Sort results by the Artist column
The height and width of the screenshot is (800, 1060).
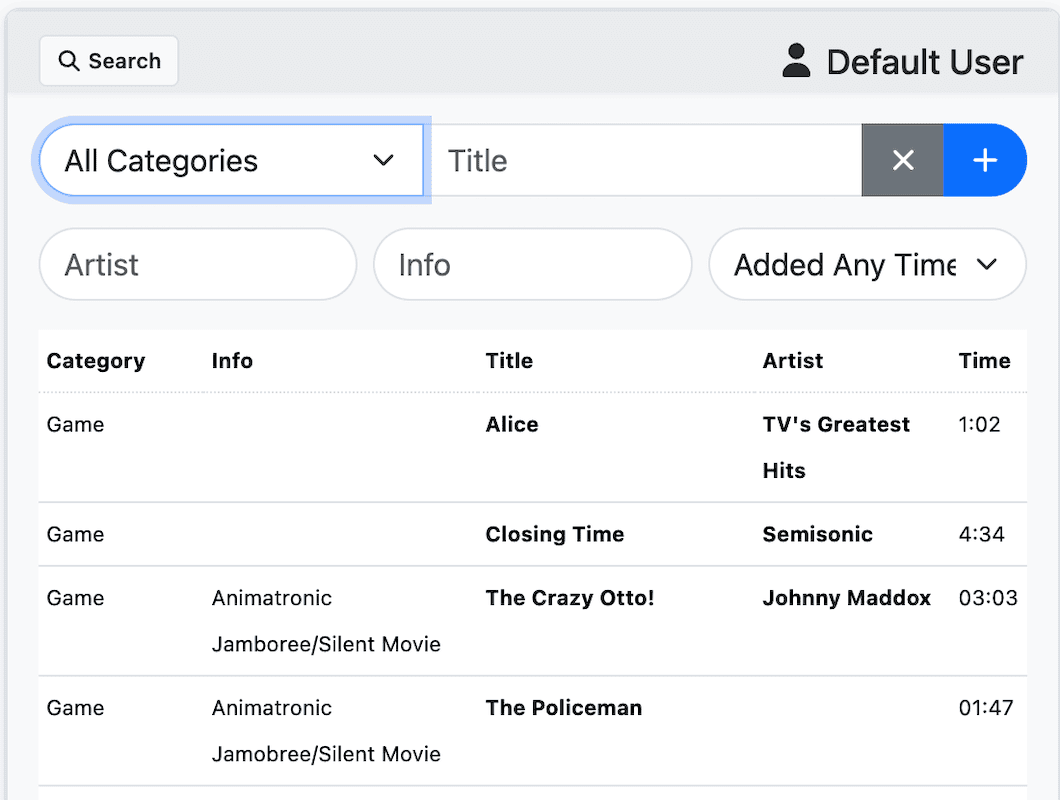tap(792, 361)
